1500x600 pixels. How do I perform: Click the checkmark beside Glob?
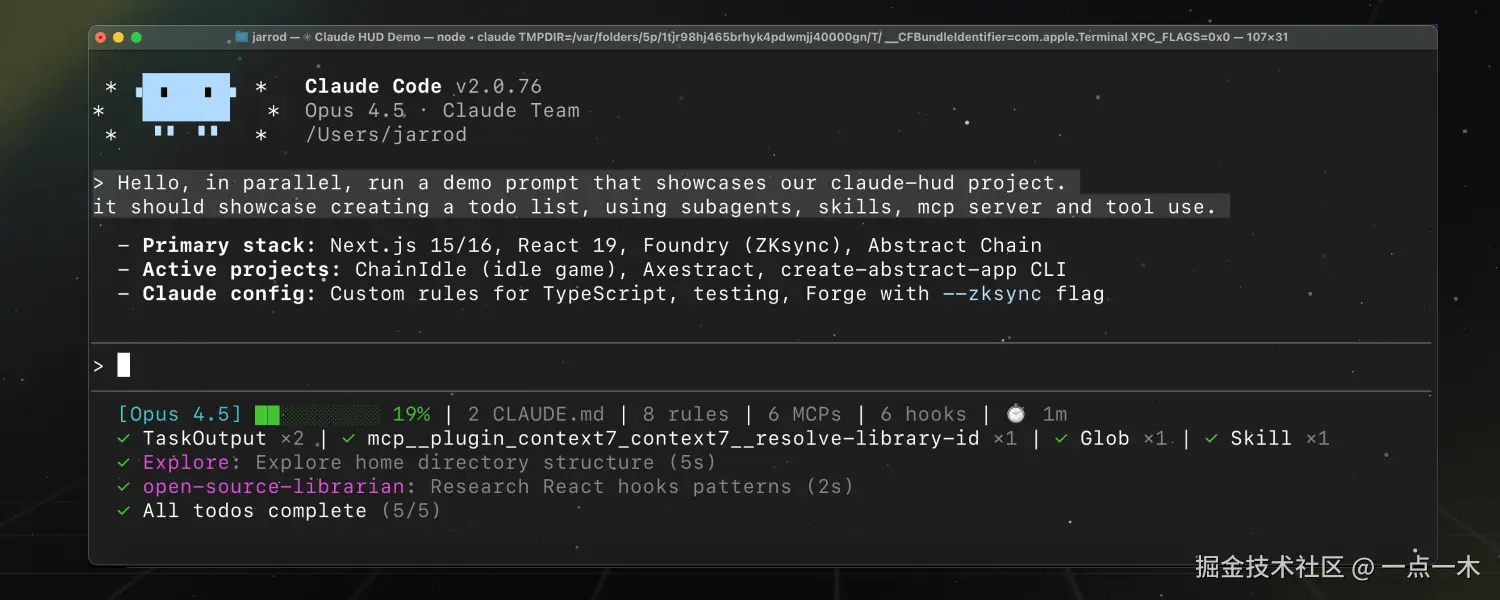click(x=1061, y=439)
